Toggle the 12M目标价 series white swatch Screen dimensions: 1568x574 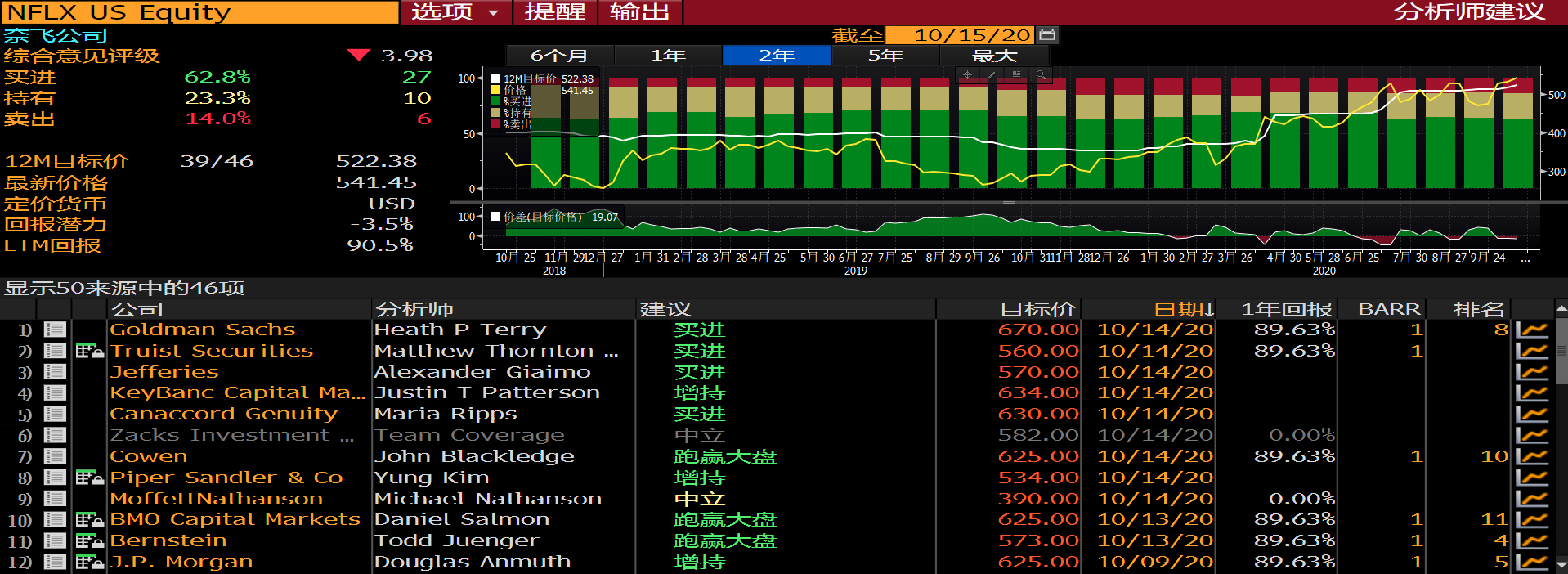click(495, 79)
